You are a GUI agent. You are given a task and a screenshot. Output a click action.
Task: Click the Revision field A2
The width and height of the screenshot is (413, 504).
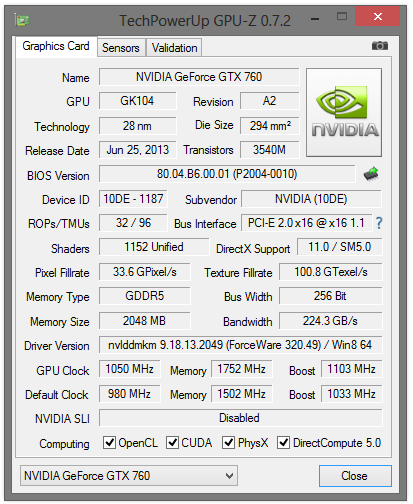click(x=269, y=101)
